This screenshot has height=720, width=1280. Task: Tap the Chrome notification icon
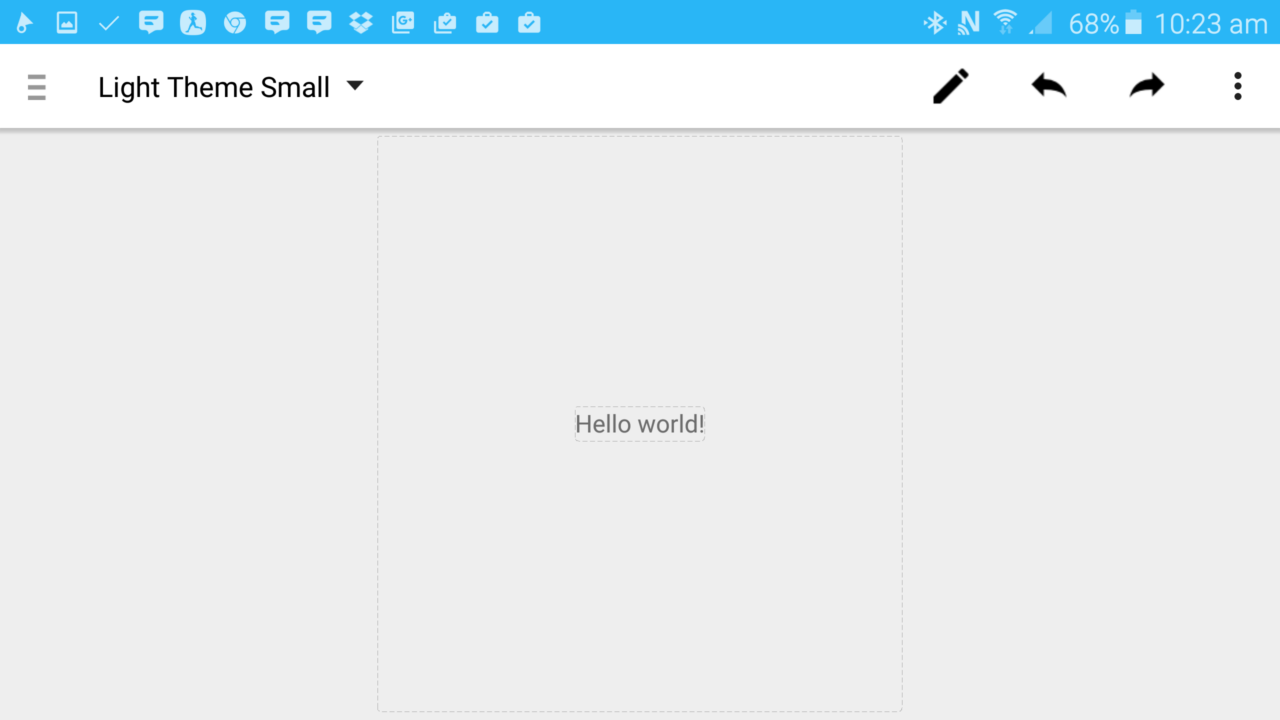235,22
